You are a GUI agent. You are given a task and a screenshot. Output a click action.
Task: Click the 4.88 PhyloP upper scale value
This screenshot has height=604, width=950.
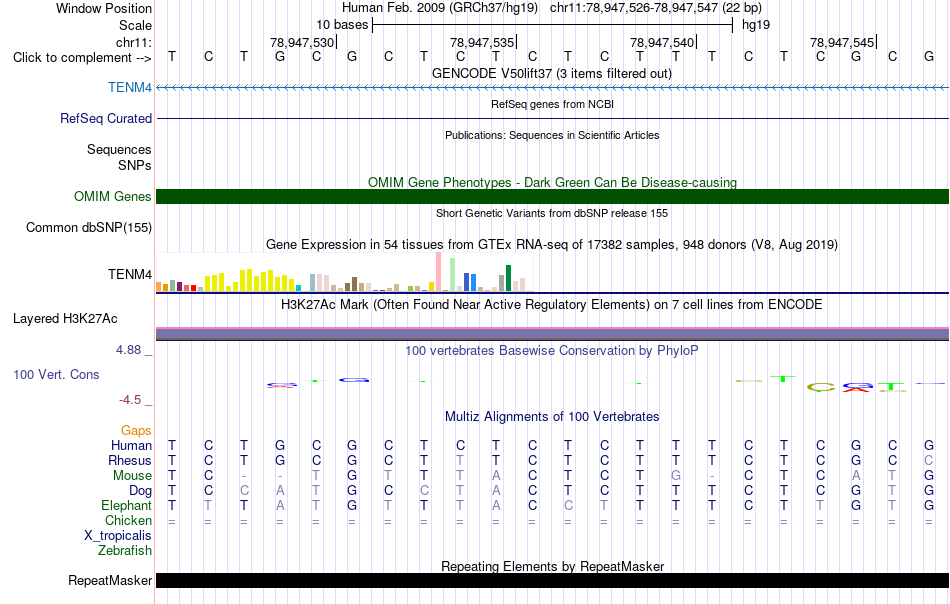coord(128,350)
